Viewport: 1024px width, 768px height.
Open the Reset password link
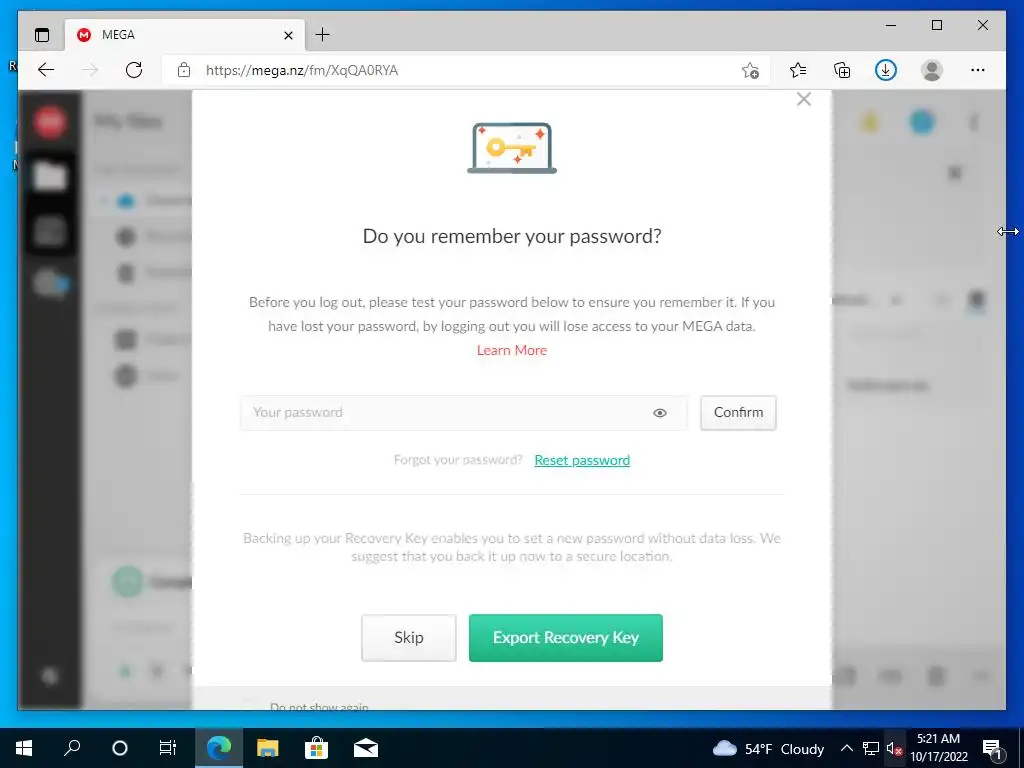[582, 460]
